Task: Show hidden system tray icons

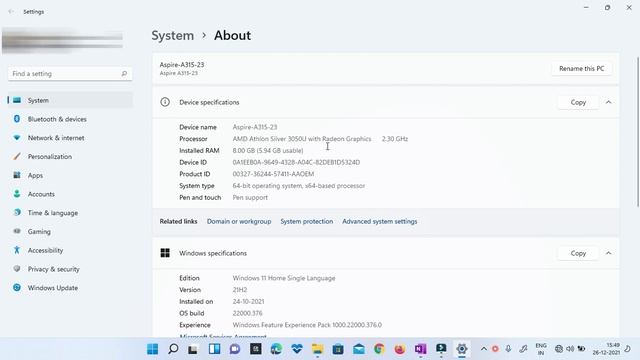Action: [x=484, y=349]
